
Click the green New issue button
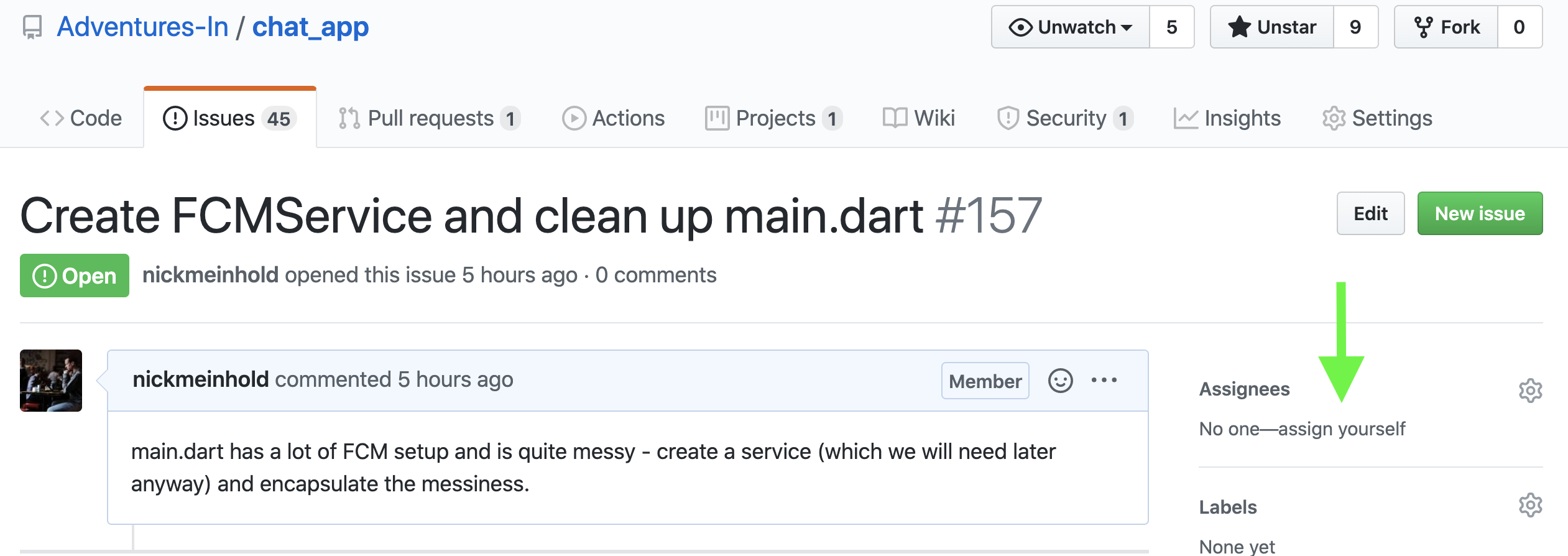pos(1480,213)
